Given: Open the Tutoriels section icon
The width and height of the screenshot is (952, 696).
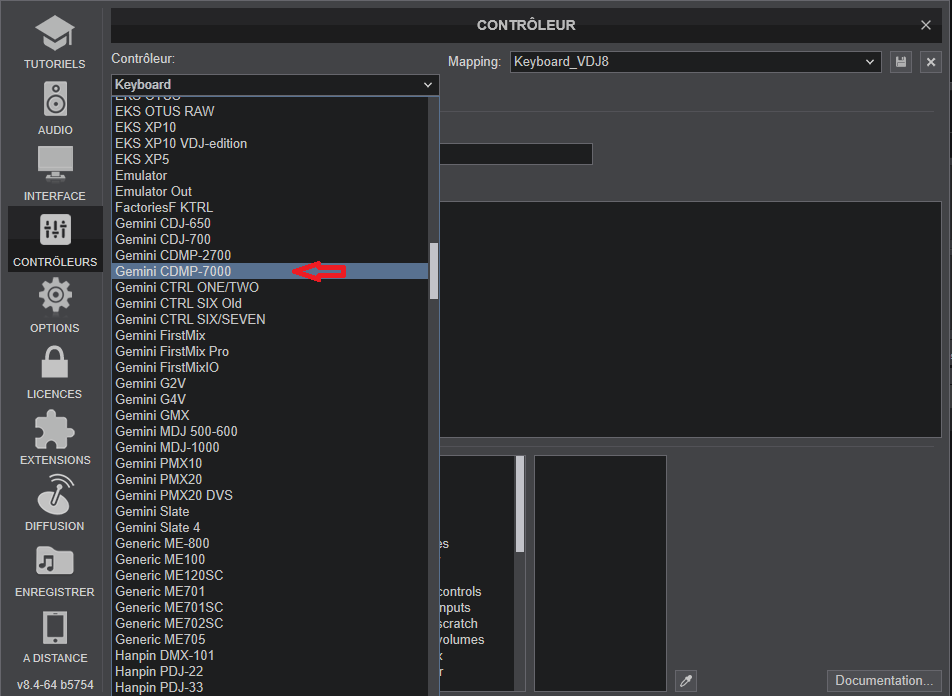Looking at the screenshot, I should [55, 33].
